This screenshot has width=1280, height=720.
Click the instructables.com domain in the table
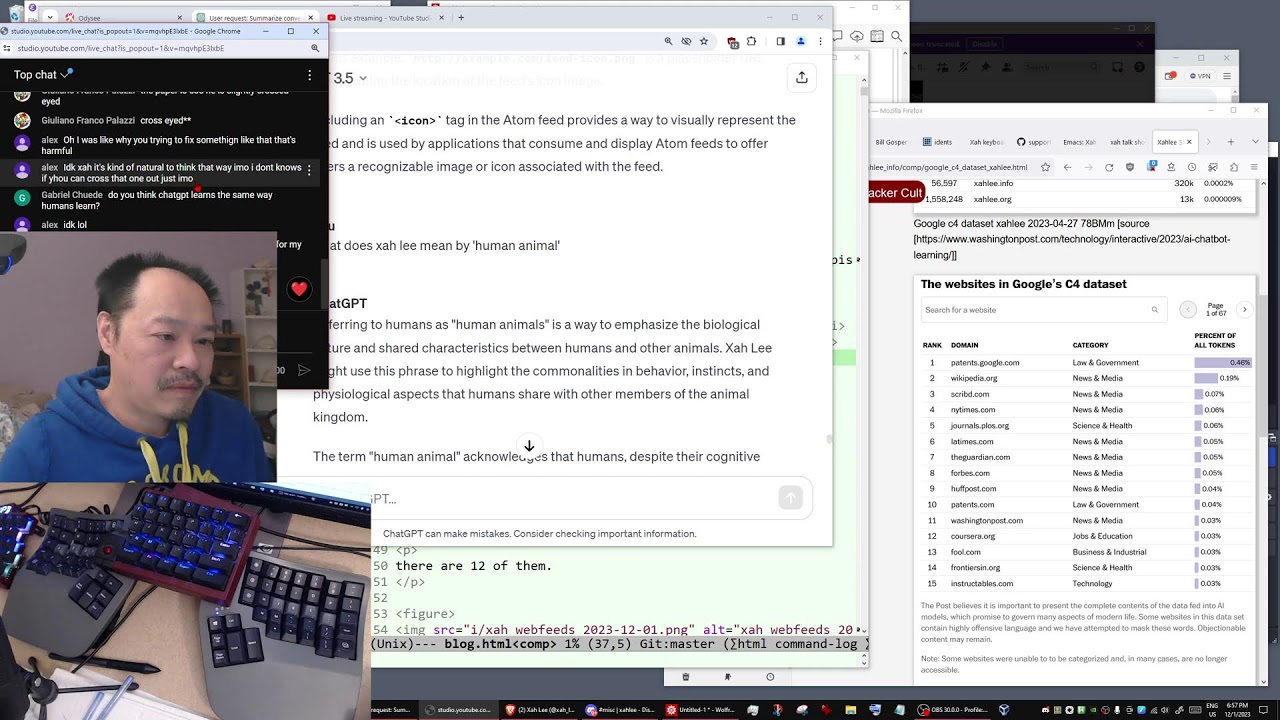point(982,584)
